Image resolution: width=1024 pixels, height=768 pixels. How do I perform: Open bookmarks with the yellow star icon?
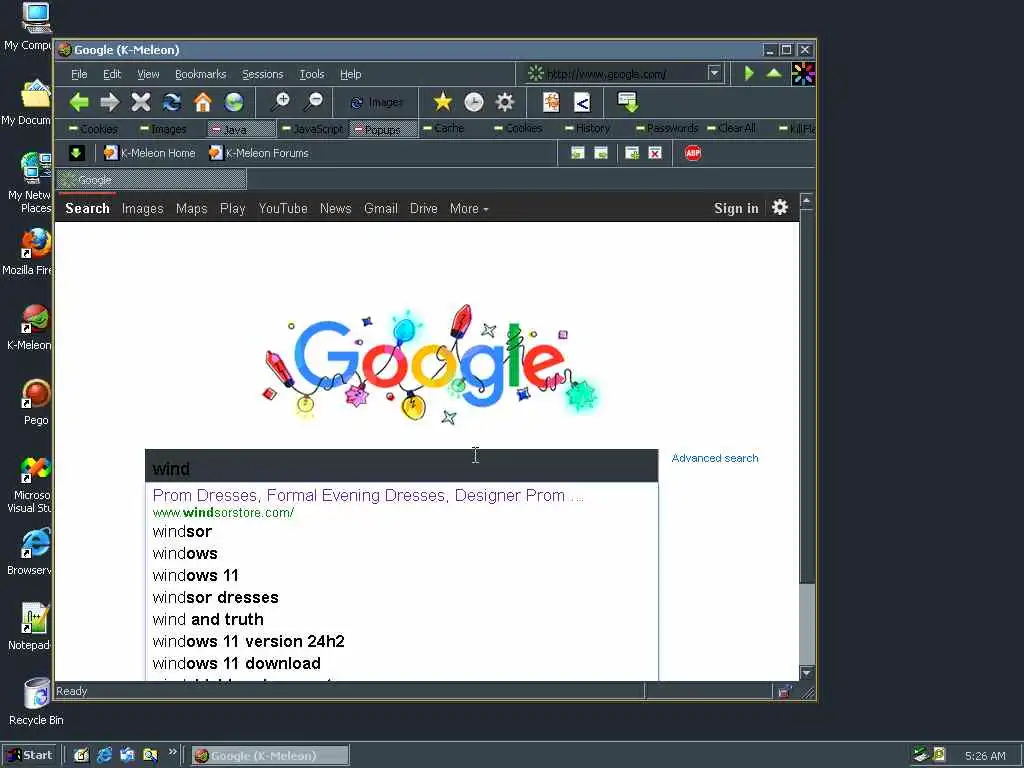click(443, 102)
